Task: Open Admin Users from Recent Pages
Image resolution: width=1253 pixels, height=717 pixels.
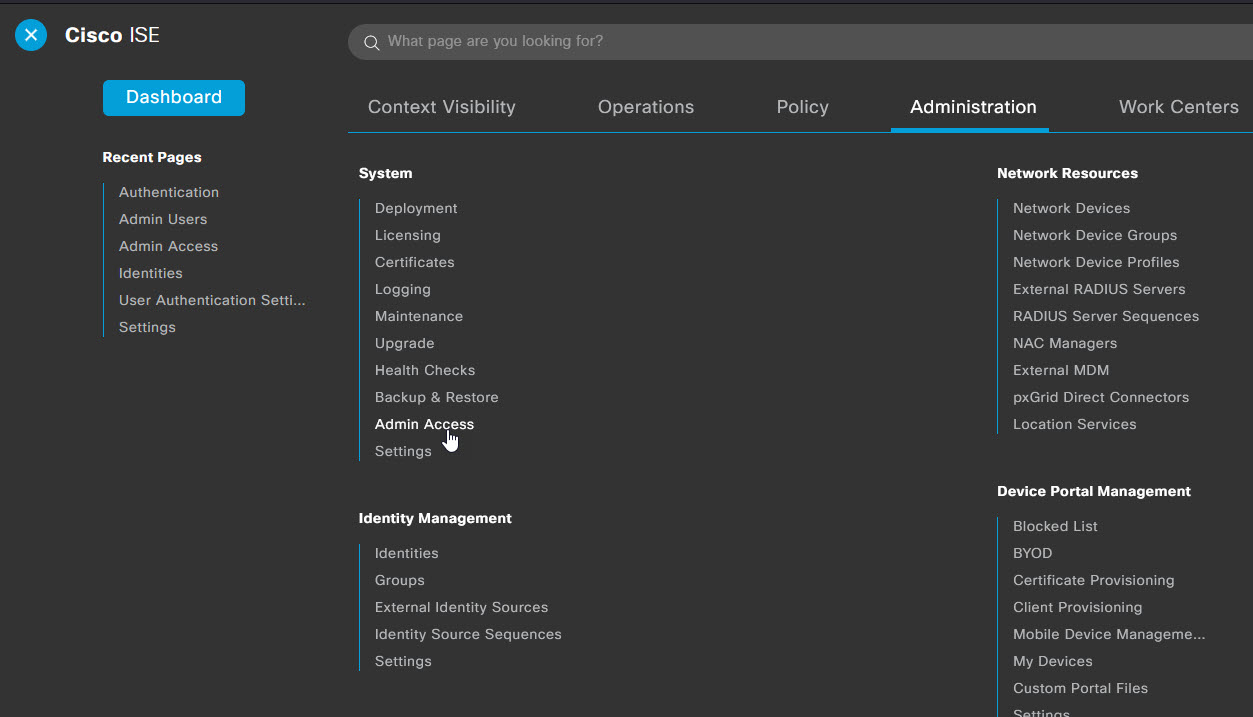Action: point(163,219)
